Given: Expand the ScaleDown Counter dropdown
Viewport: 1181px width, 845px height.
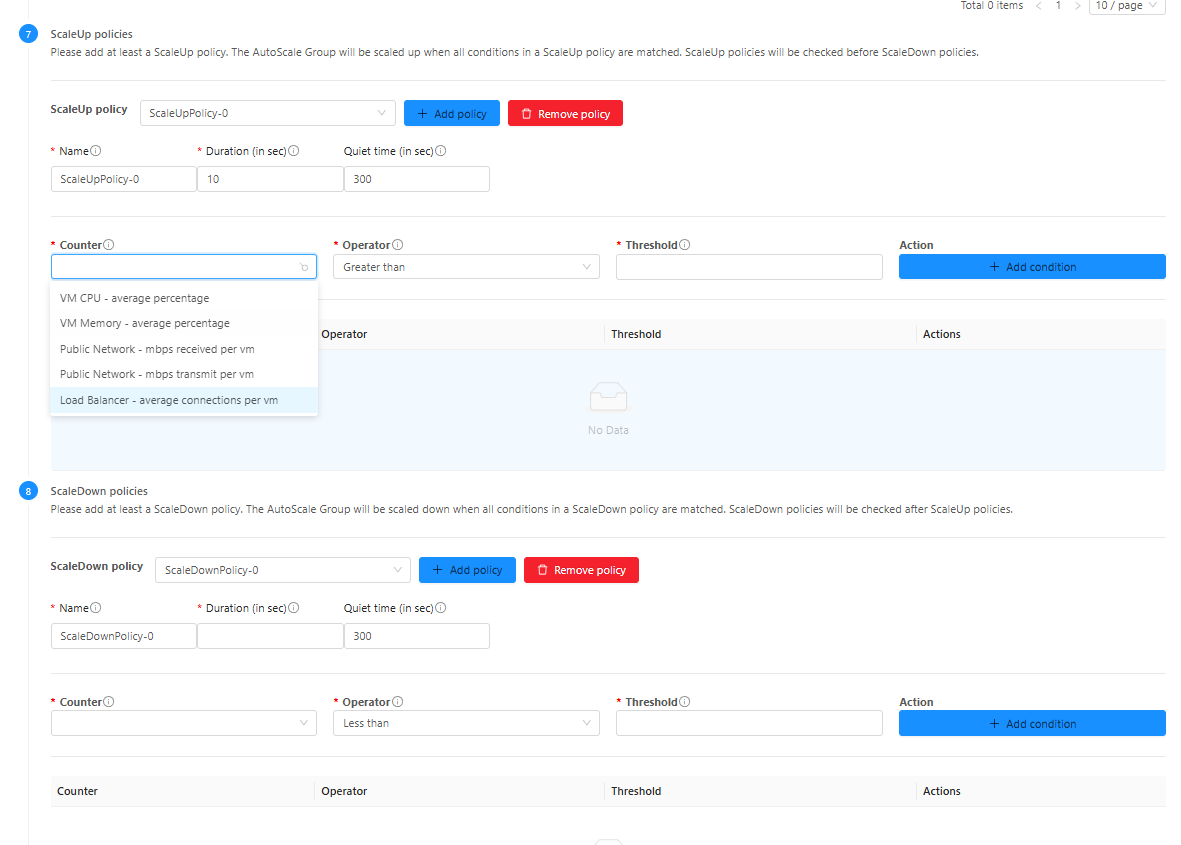Looking at the screenshot, I should point(184,723).
